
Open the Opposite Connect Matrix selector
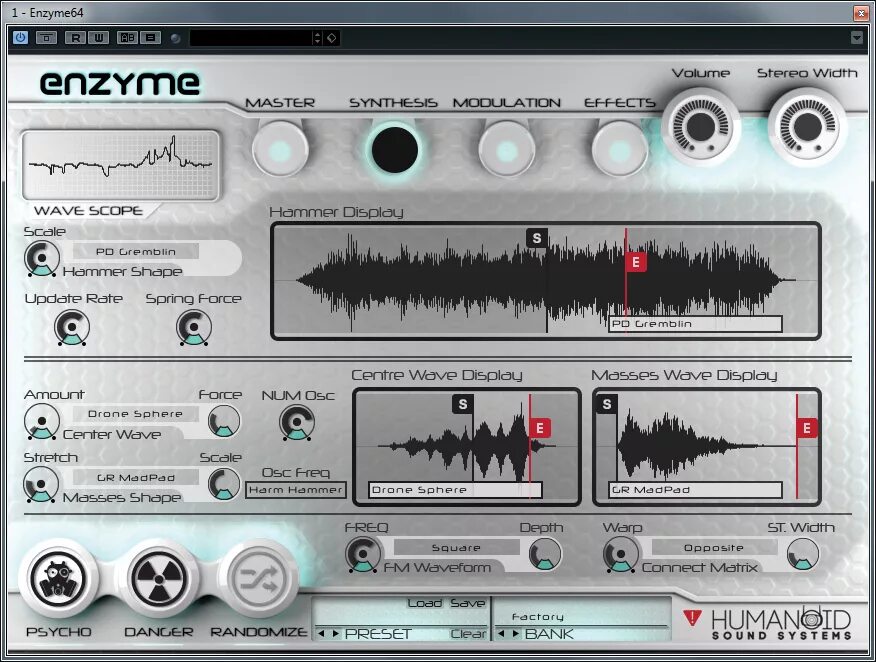click(x=714, y=547)
